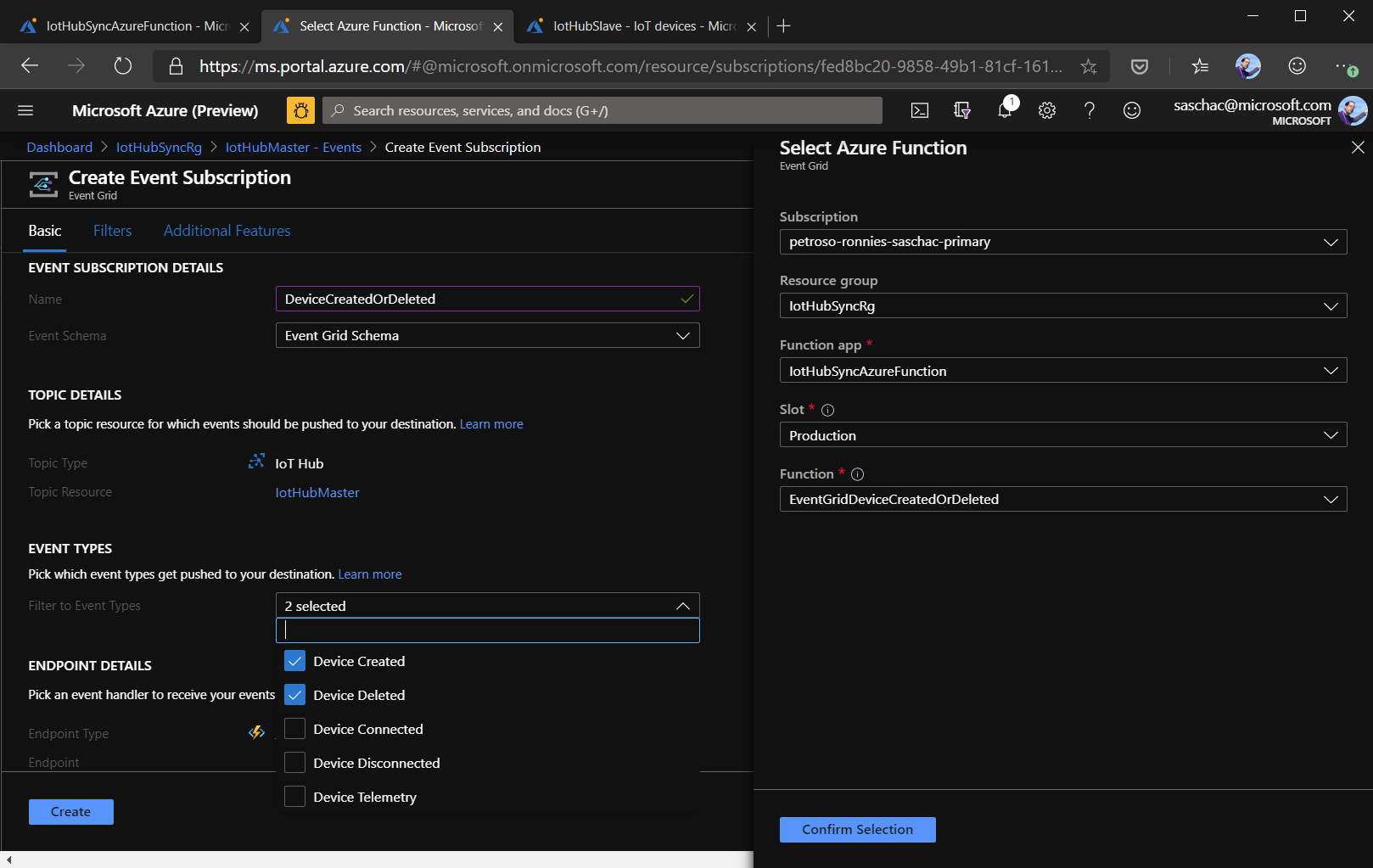Reload the page with the refresh icon
Image resolution: width=1373 pixels, height=868 pixels.
click(x=123, y=65)
